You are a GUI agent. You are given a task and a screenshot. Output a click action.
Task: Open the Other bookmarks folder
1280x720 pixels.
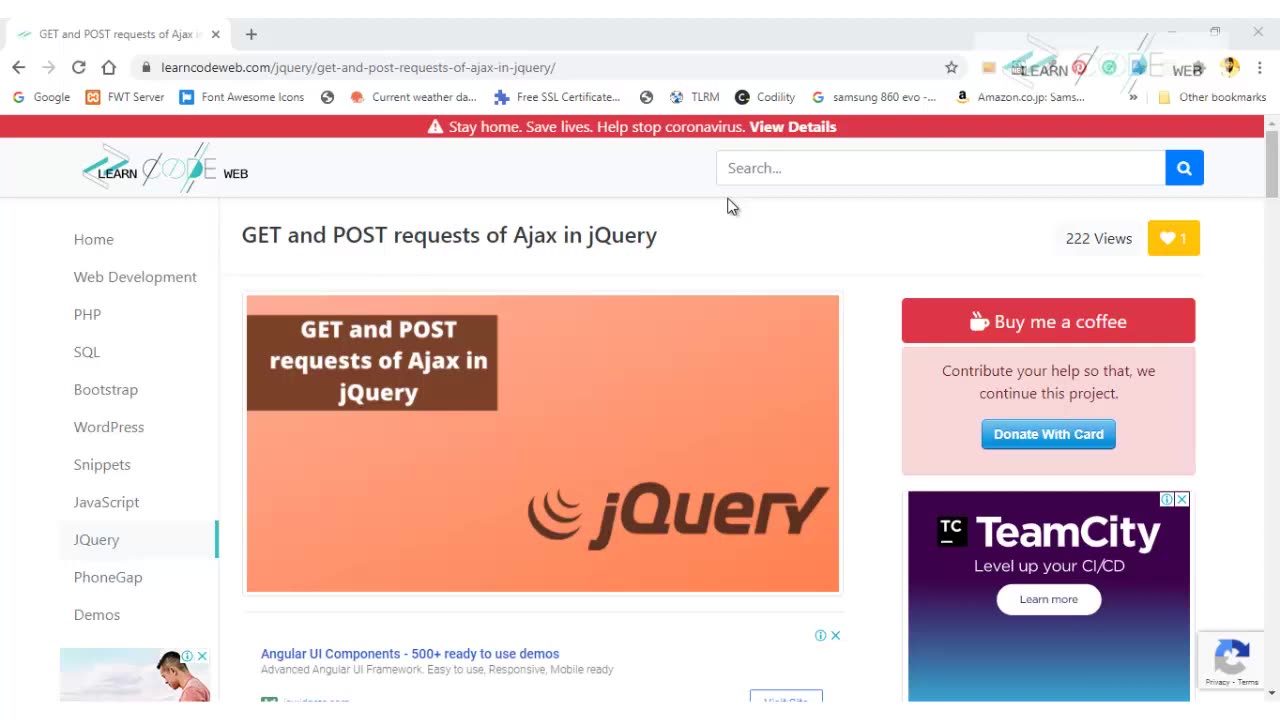[x=1211, y=97]
